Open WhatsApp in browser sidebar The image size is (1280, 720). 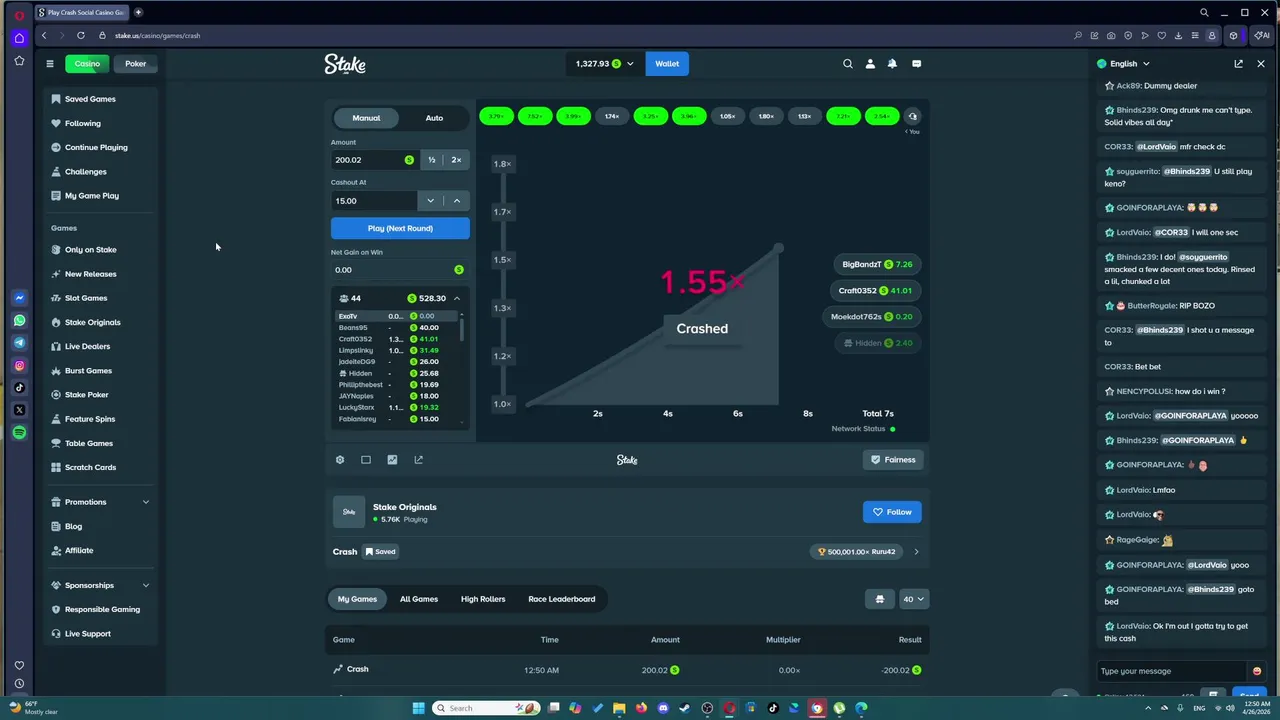coord(19,321)
